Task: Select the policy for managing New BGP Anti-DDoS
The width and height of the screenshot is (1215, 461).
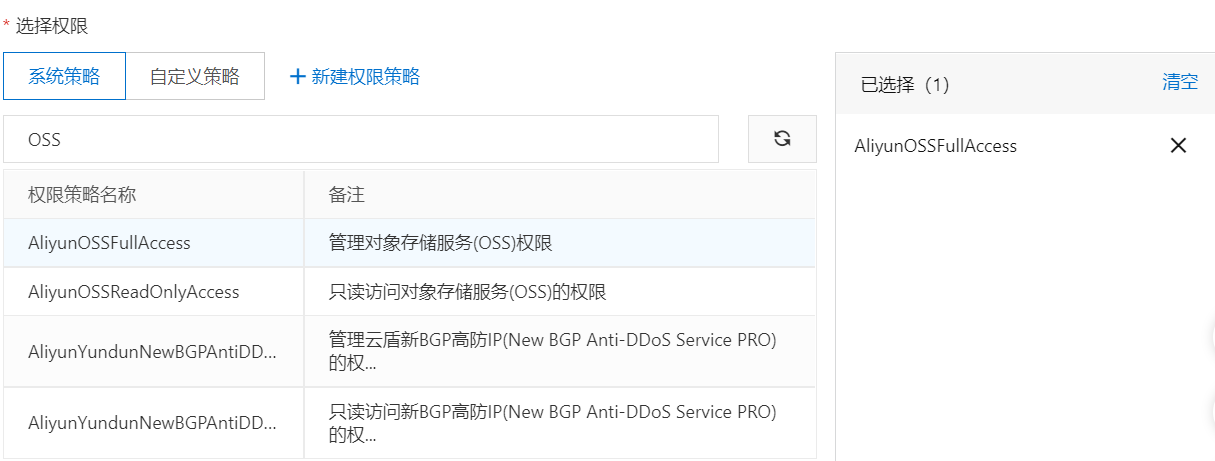Action: pos(152,352)
